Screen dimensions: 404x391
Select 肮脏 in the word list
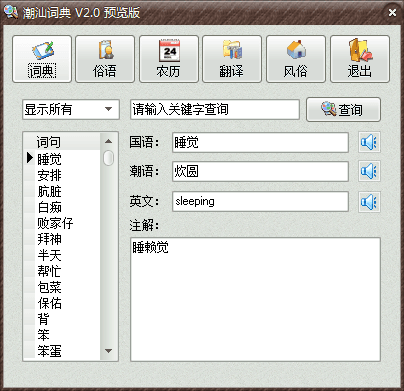tap(67, 191)
